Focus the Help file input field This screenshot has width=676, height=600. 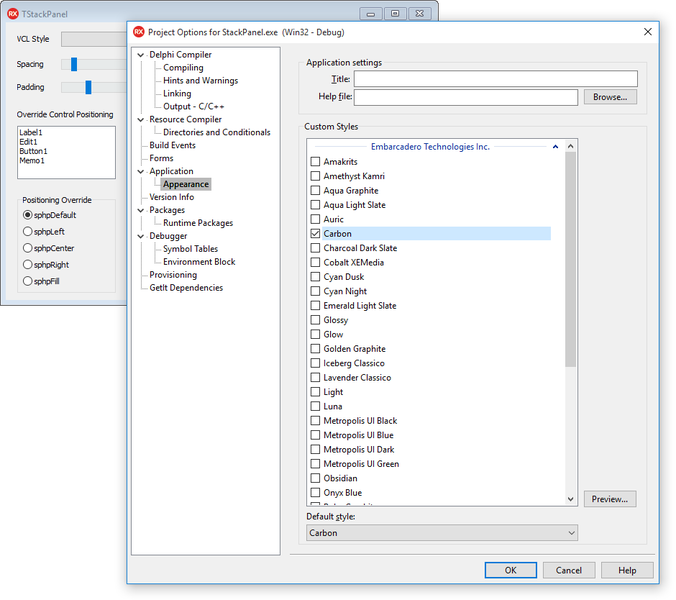(466, 97)
